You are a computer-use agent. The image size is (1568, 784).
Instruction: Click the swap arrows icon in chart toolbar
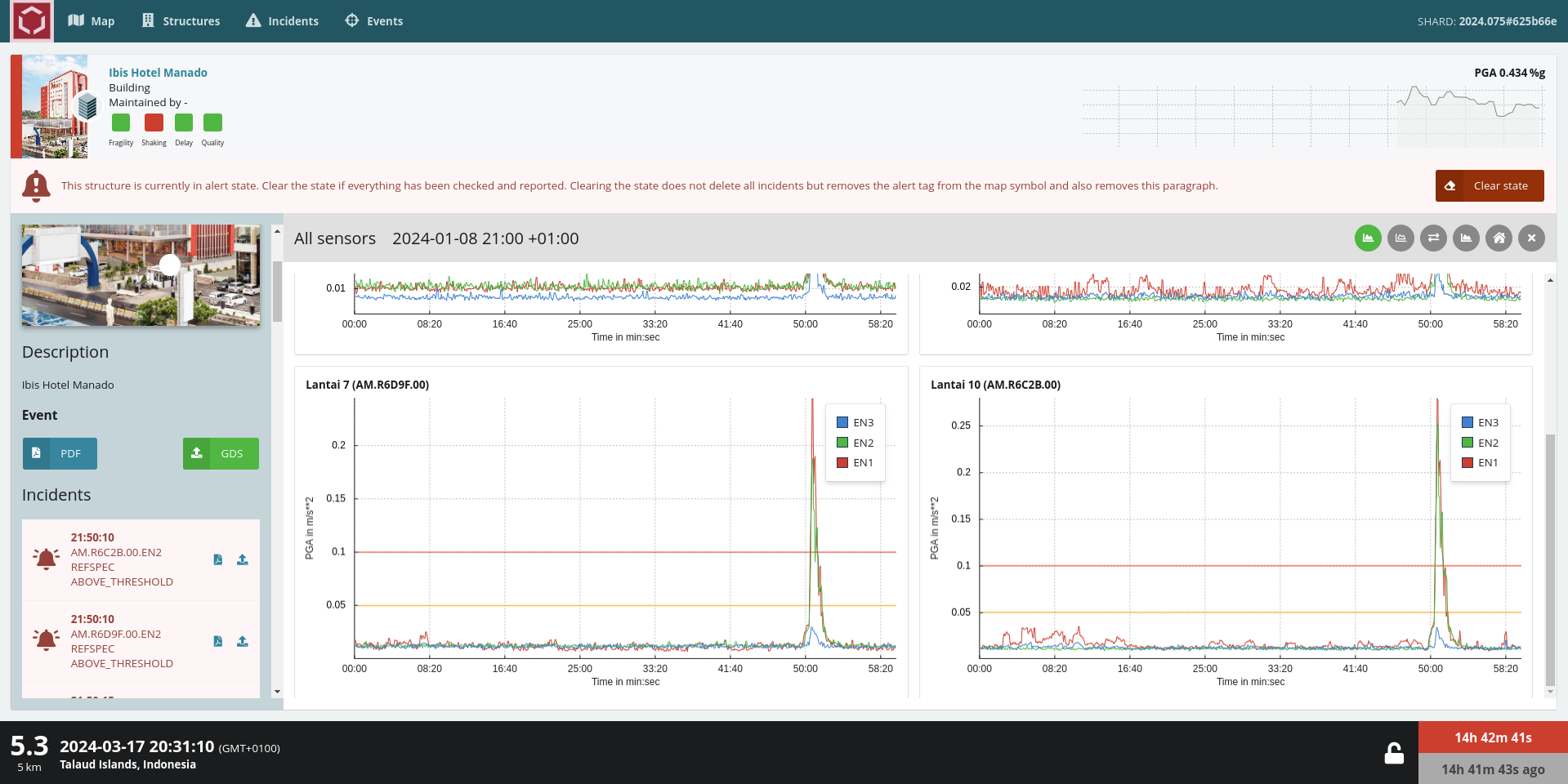[x=1433, y=238]
